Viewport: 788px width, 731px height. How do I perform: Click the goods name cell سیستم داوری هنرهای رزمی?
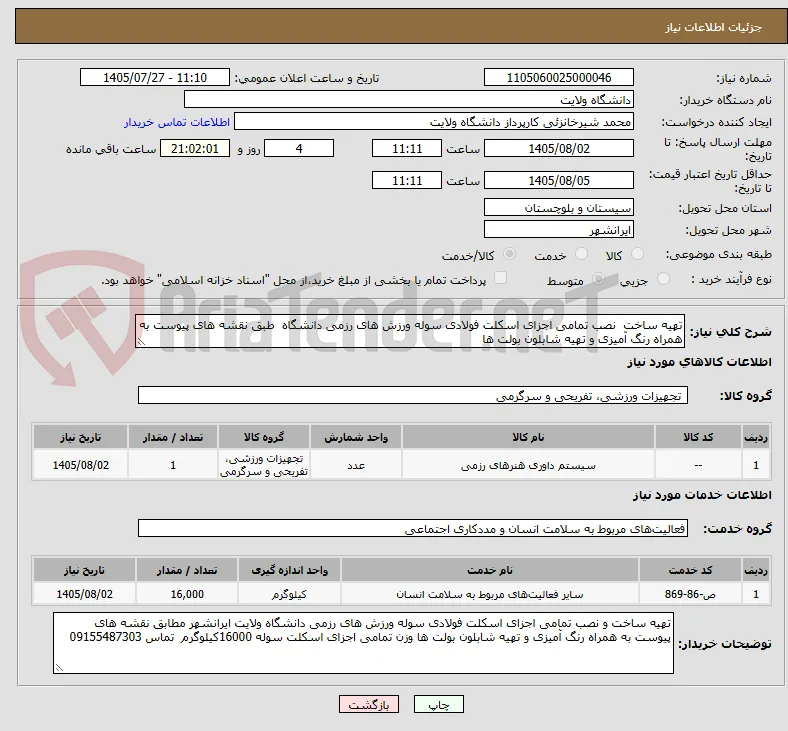click(x=528, y=465)
